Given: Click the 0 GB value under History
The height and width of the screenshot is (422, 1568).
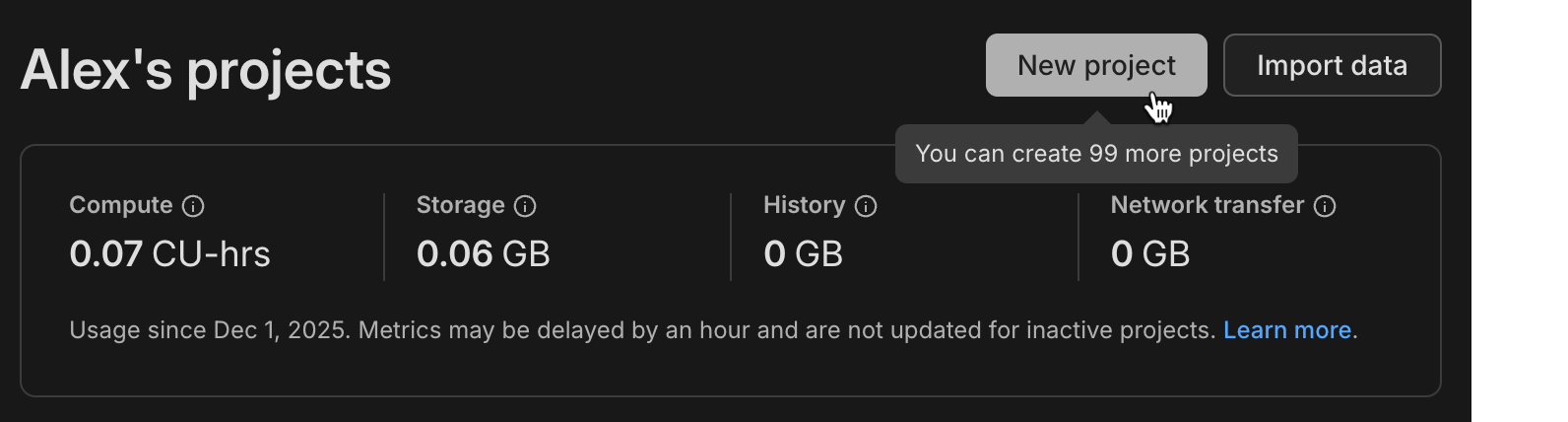Looking at the screenshot, I should pyautogui.click(x=803, y=254).
